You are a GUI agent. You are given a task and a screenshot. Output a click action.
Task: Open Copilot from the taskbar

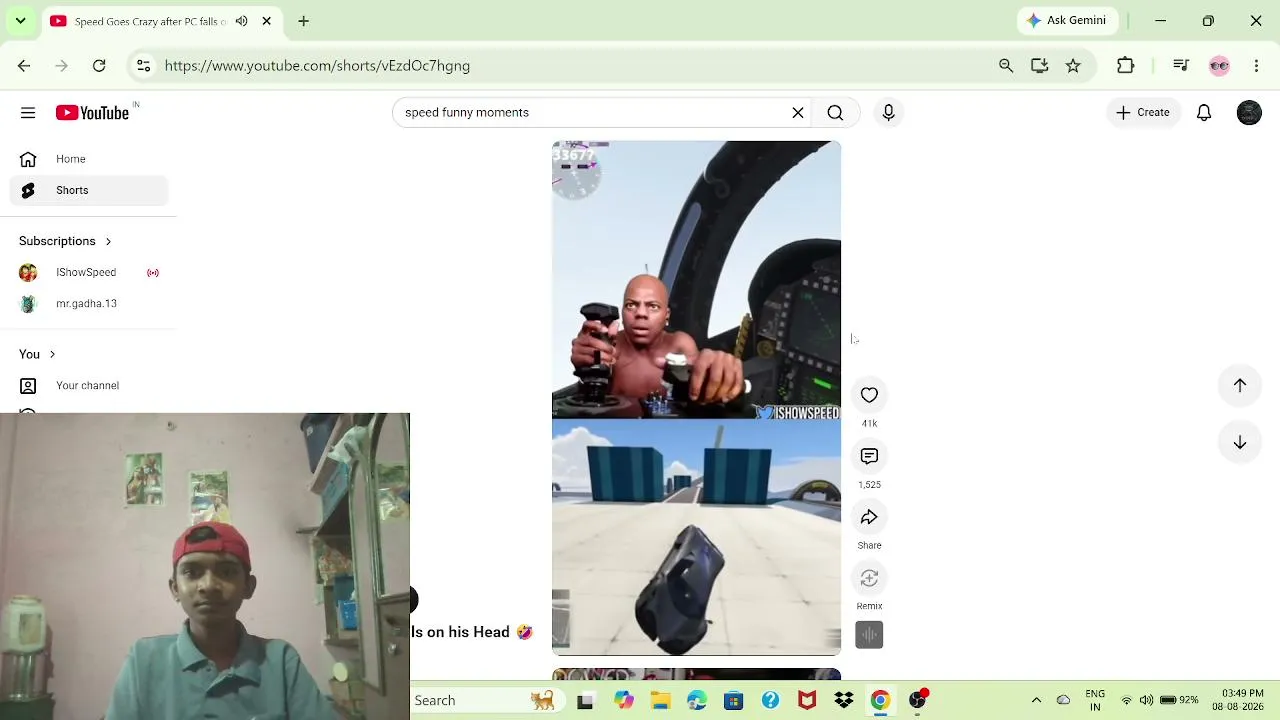[x=624, y=701]
